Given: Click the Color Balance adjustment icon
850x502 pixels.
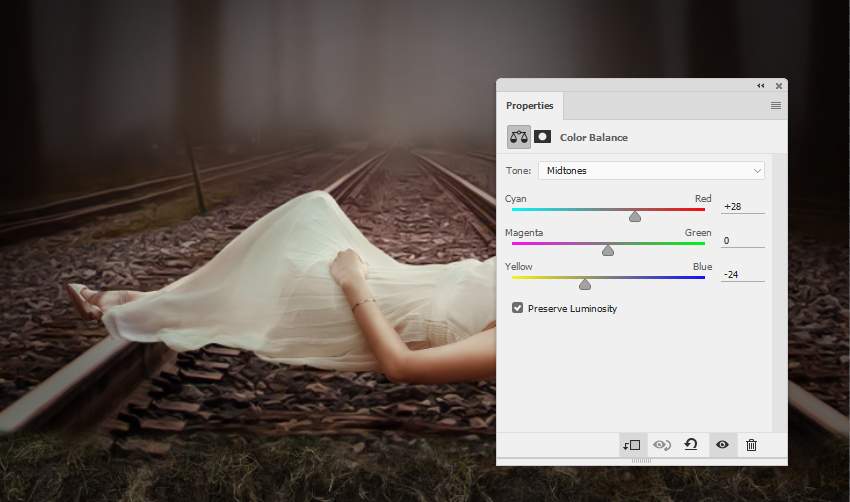Looking at the screenshot, I should click(519, 137).
